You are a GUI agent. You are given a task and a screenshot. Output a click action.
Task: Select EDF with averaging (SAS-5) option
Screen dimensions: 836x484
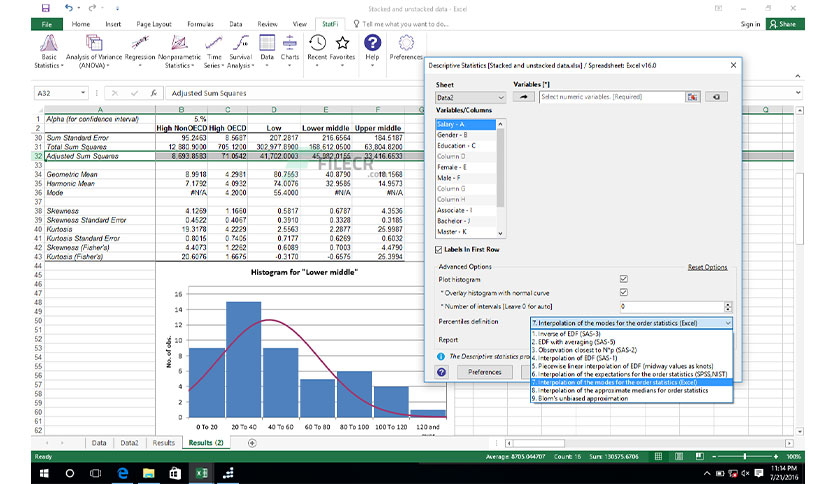(573, 342)
